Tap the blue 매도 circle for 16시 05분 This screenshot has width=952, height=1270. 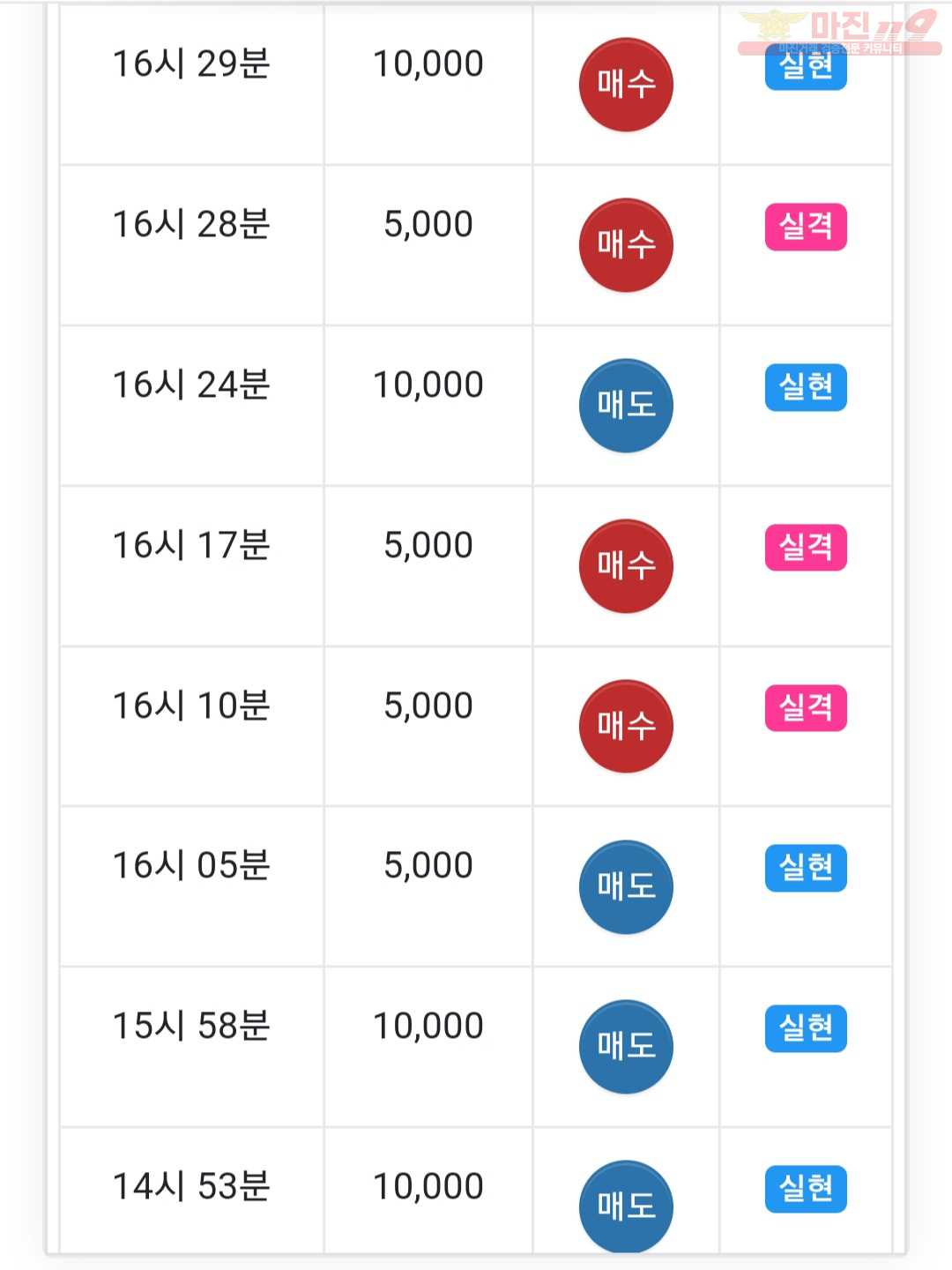tap(626, 887)
